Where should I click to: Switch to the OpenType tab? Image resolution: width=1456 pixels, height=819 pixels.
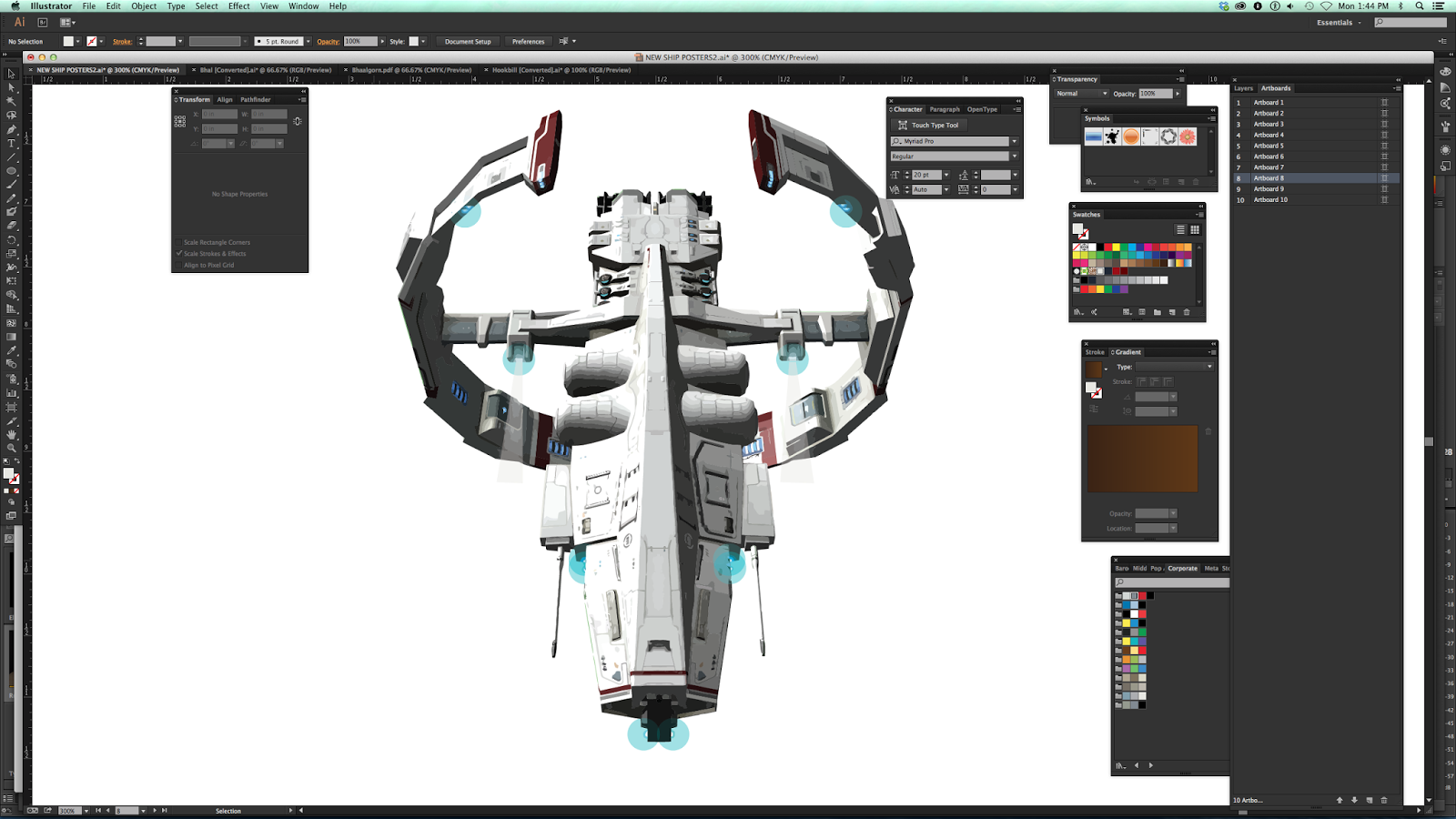coord(982,109)
